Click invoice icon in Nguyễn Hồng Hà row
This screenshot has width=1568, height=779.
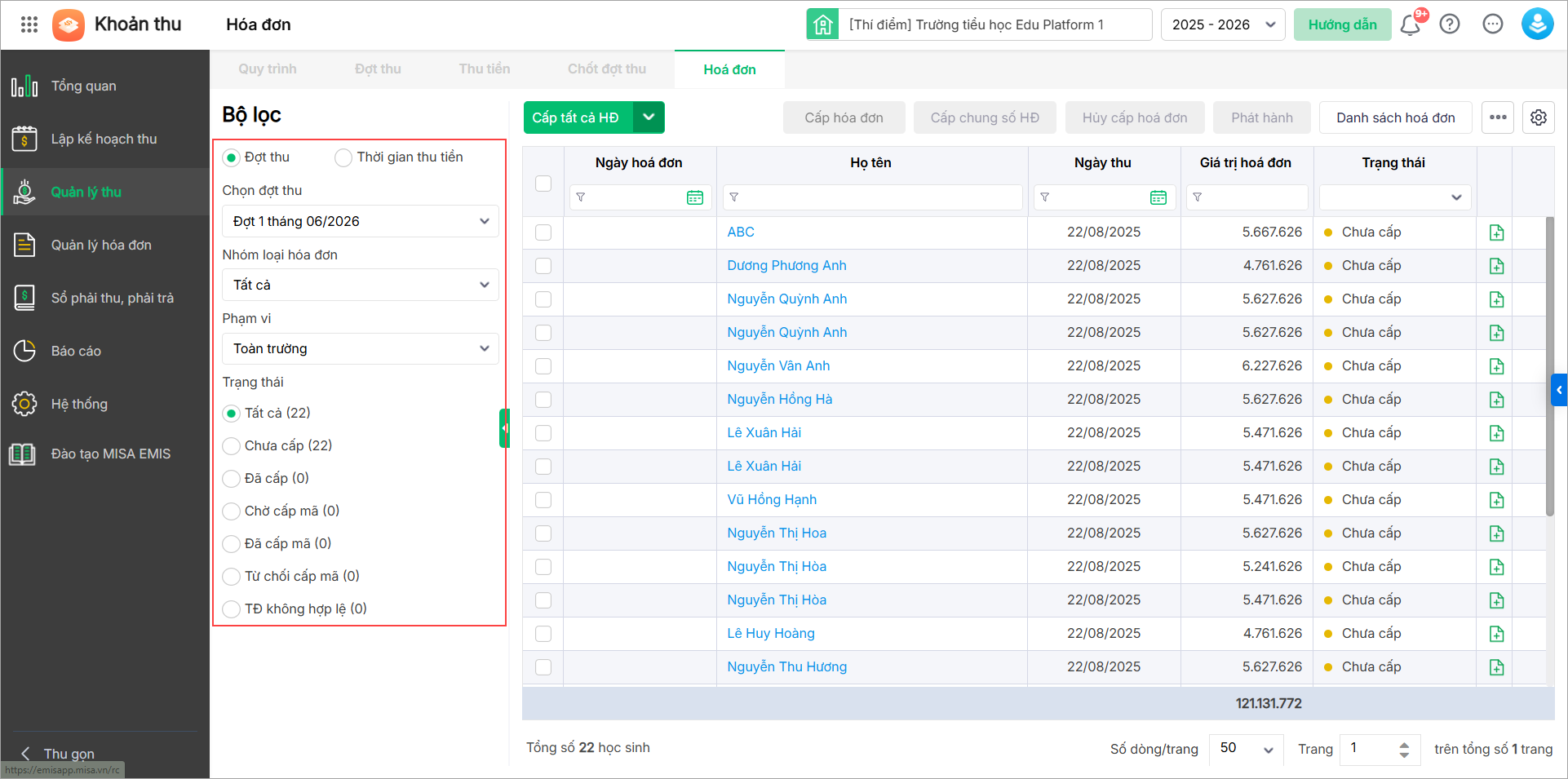1497,400
